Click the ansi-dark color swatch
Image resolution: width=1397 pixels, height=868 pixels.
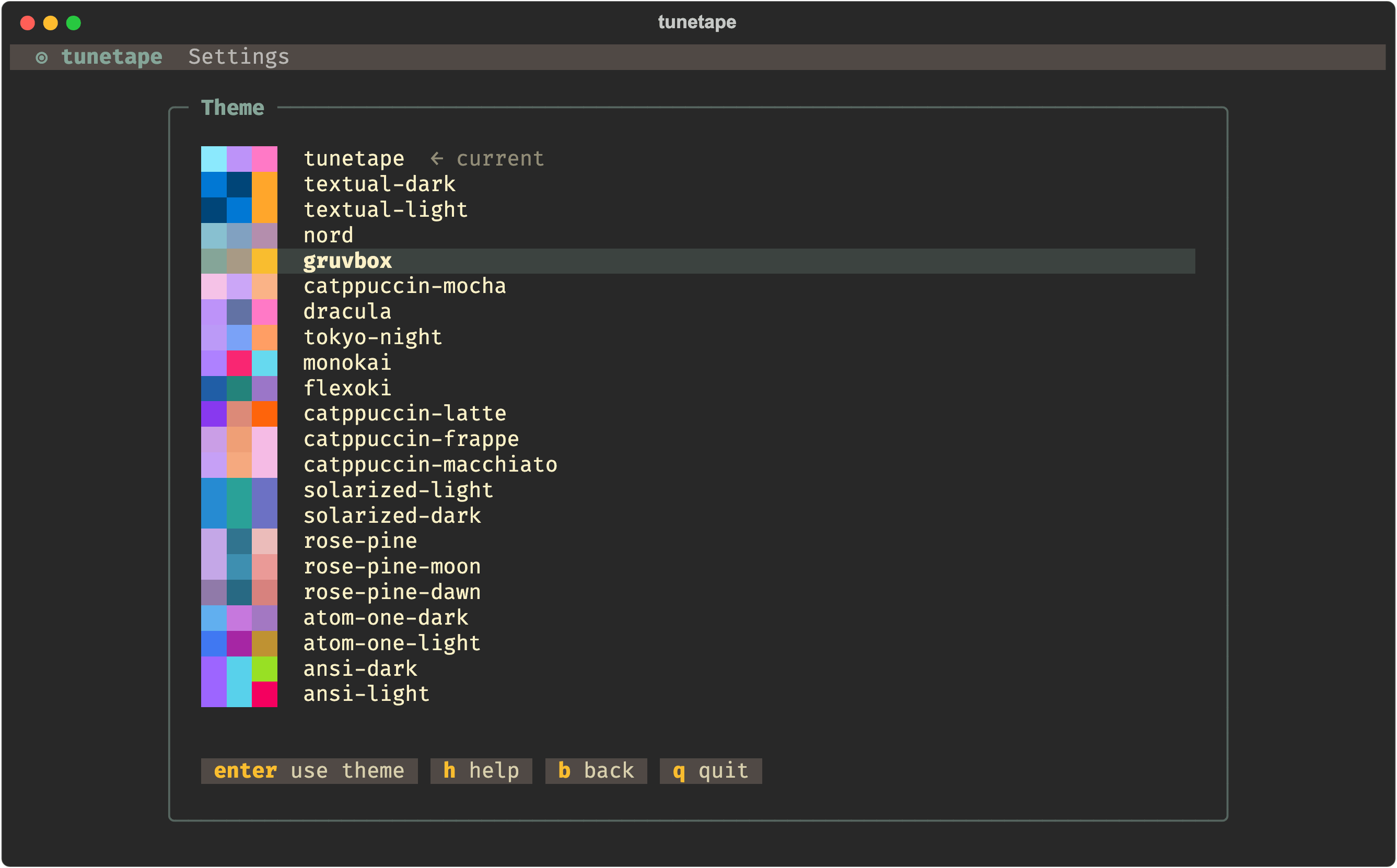click(x=239, y=669)
